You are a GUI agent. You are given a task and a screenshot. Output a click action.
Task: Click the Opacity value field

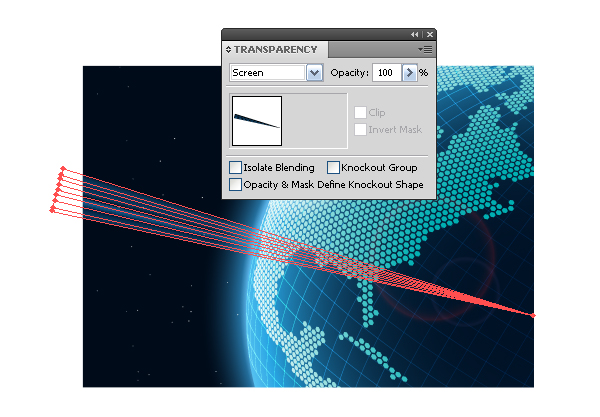[386, 73]
